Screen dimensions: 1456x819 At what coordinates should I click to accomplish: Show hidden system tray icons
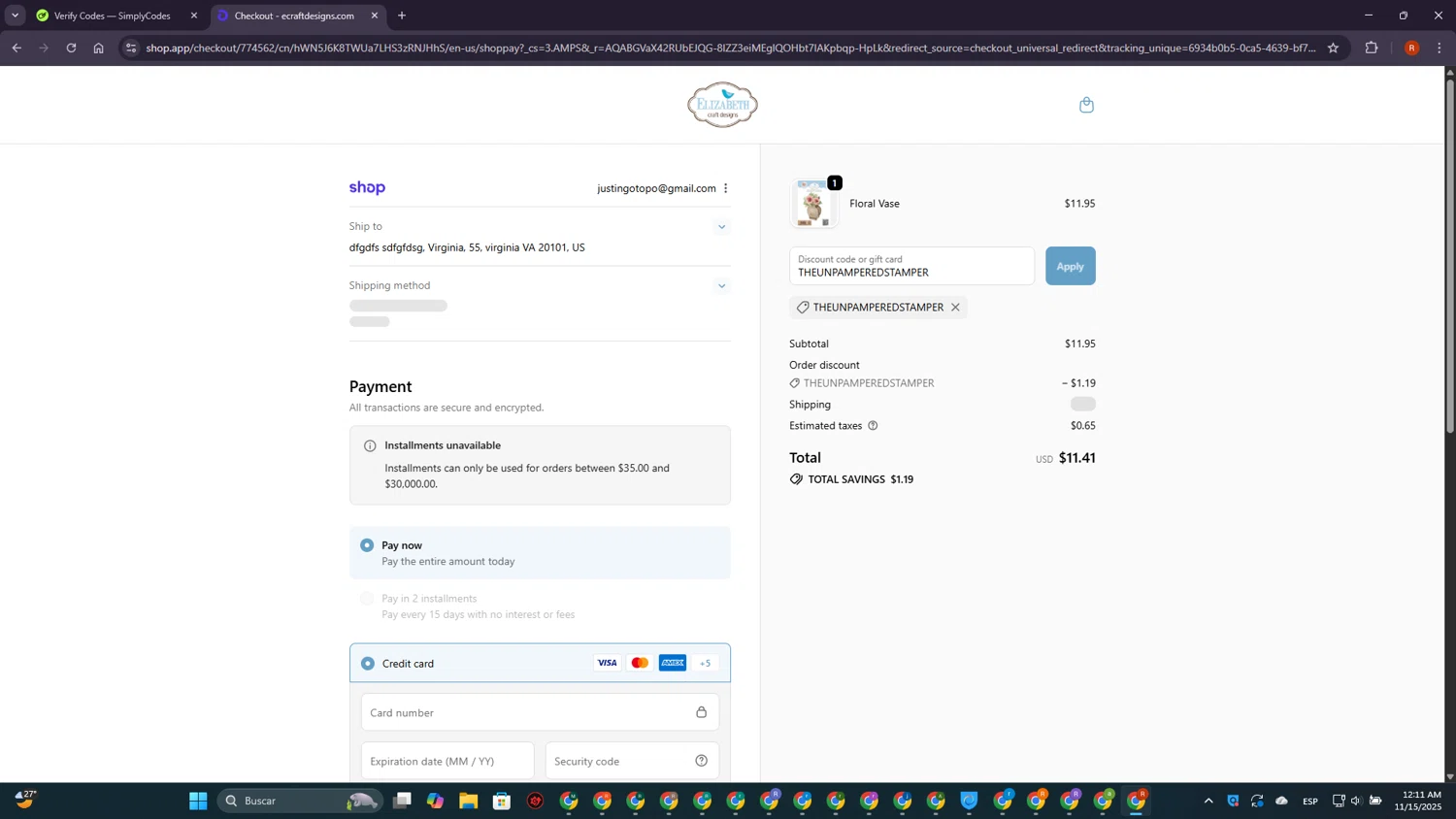point(1208,801)
